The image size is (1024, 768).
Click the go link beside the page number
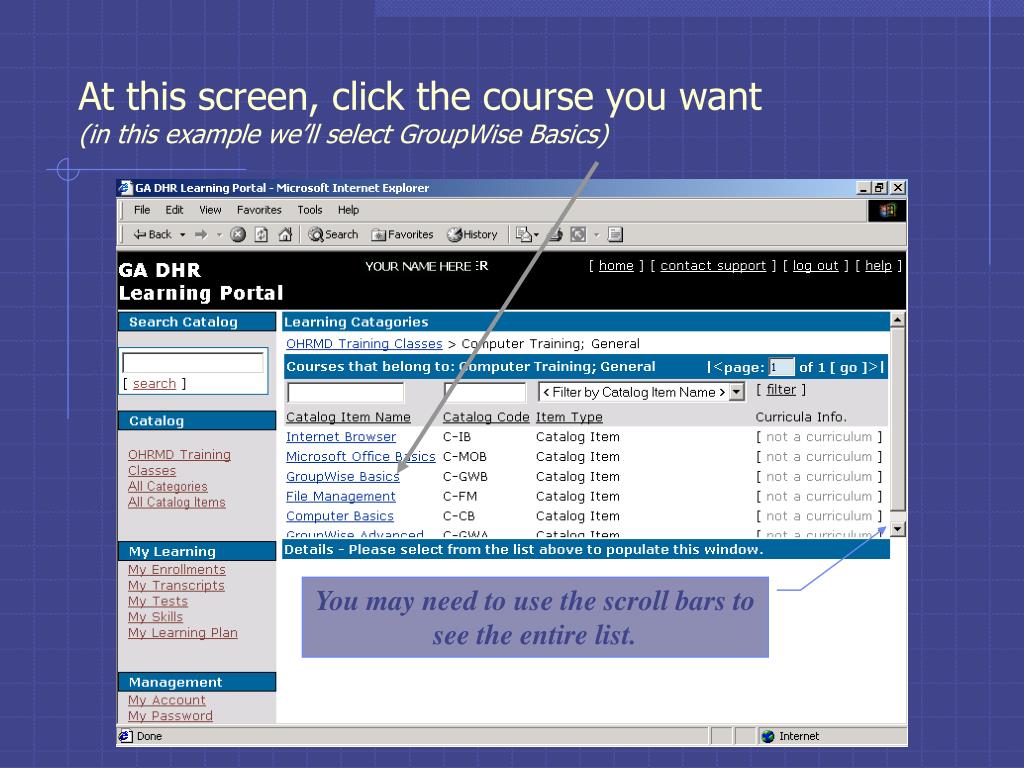[x=848, y=367]
